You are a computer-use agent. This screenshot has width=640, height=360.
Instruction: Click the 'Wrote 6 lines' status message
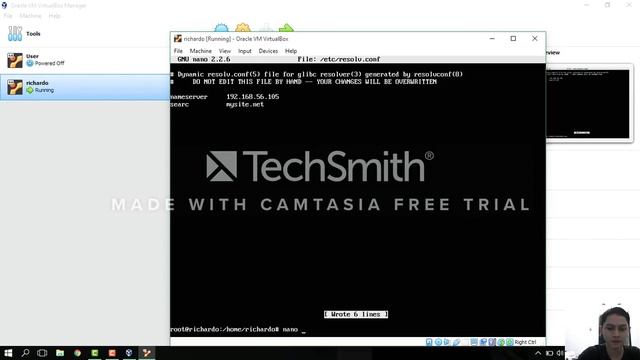pos(356,314)
